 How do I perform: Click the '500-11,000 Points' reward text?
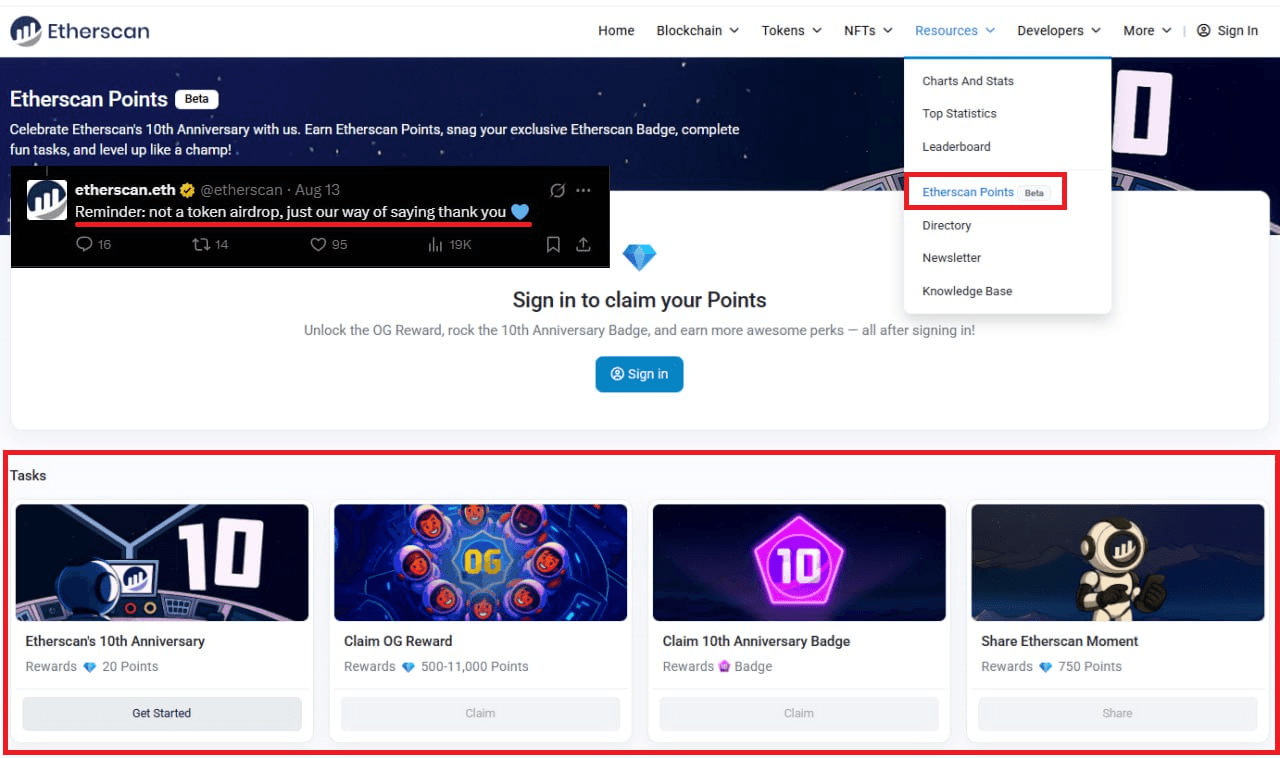click(475, 667)
